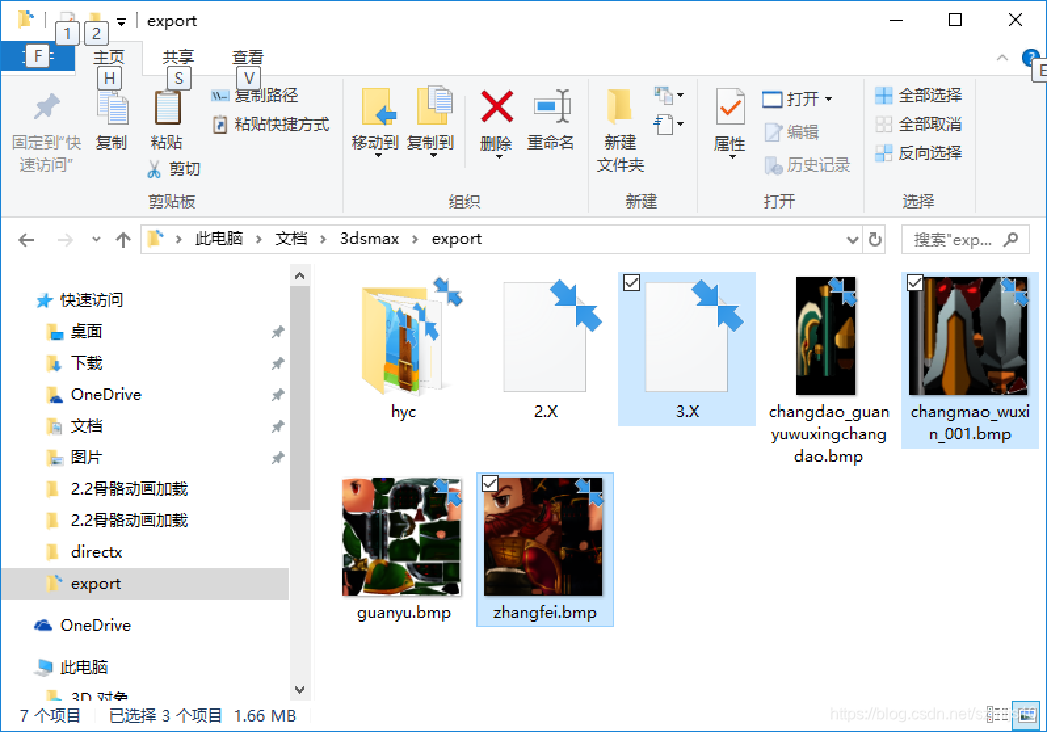1047x732 pixels.
Task: Click the Open (打开) button icon
Action: [x=772, y=100]
